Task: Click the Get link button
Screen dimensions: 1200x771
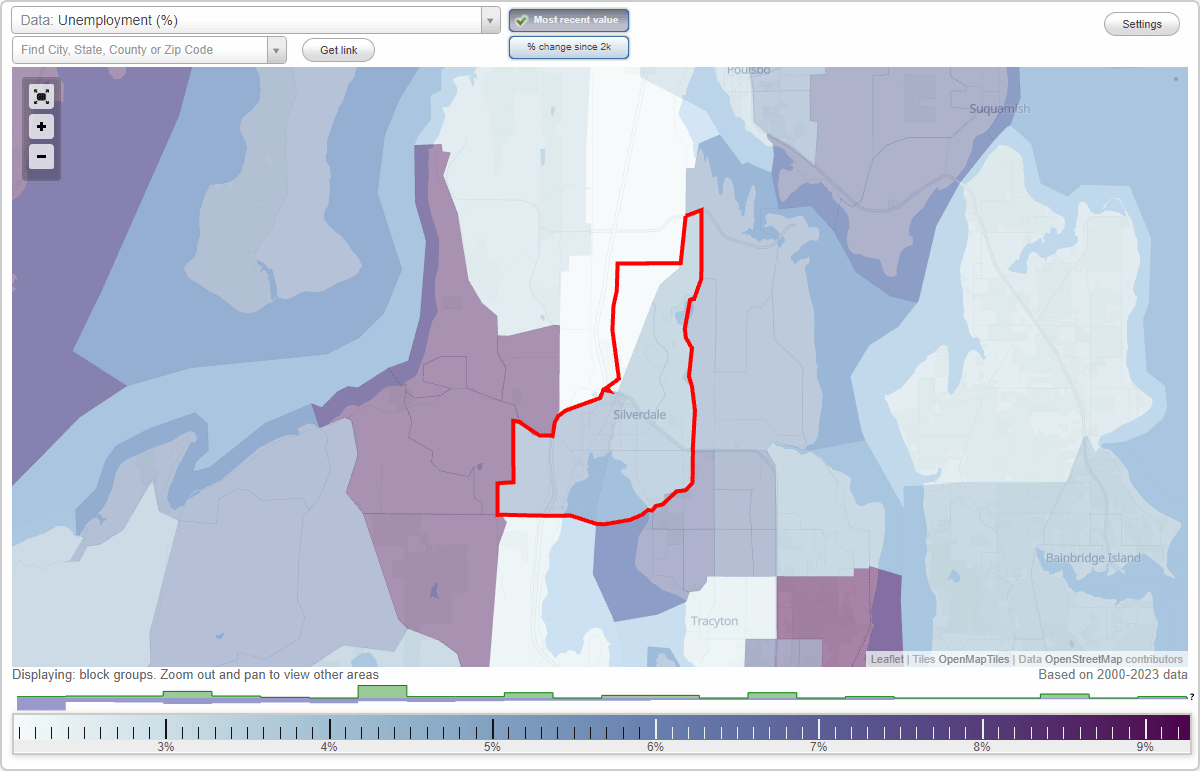Action: click(338, 50)
